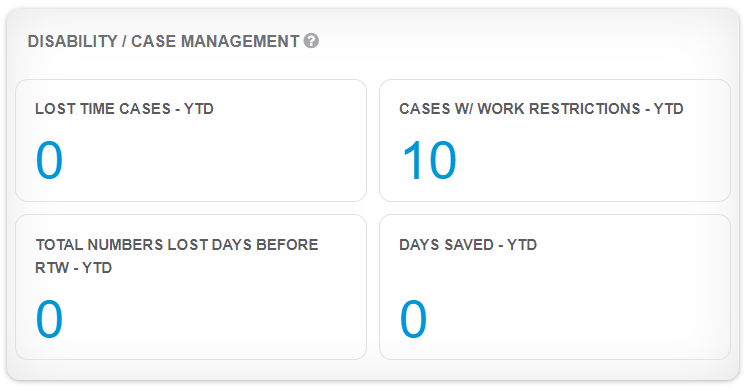Click the digit 1 in the 10 value
The height and width of the screenshot is (391, 747).
413,160
